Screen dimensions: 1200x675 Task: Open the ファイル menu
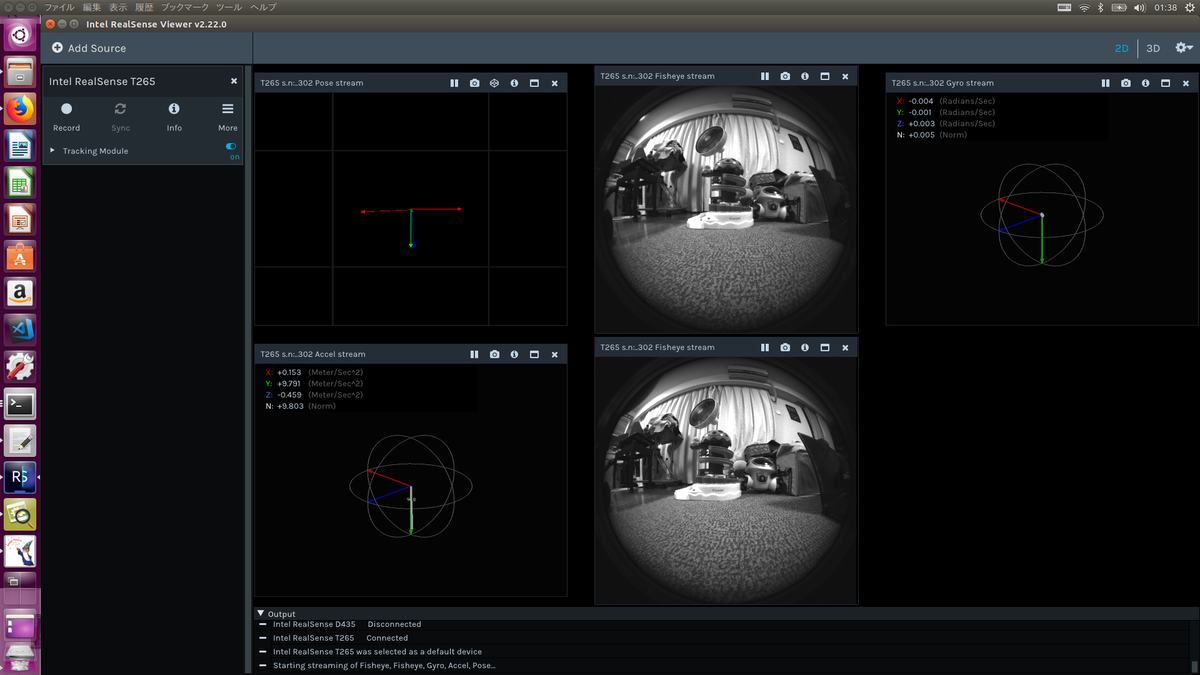pyautogui.click(x=59, y=7)
